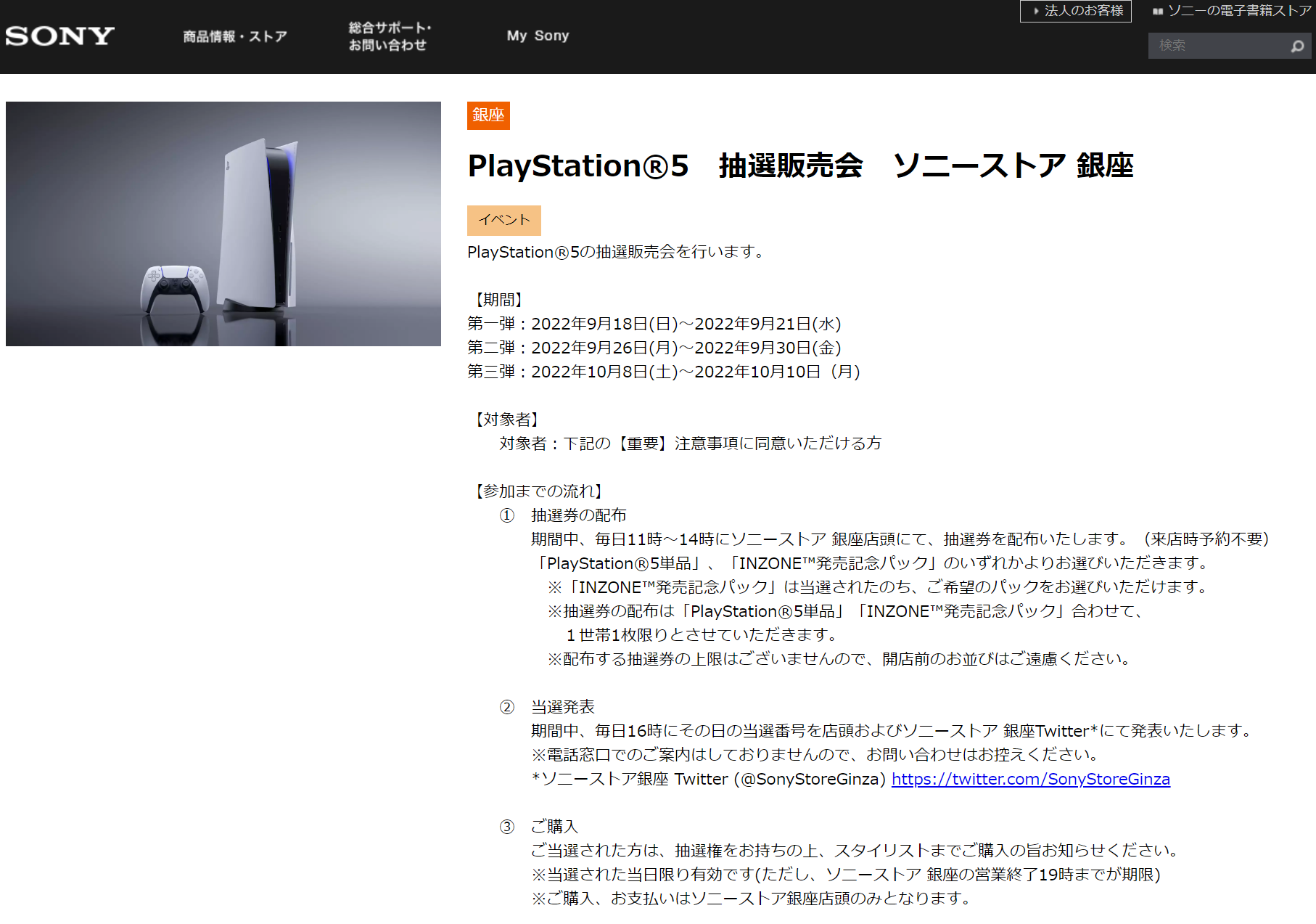
Task: Click the 第一弾 date line
Action: (x=654, y=324)
